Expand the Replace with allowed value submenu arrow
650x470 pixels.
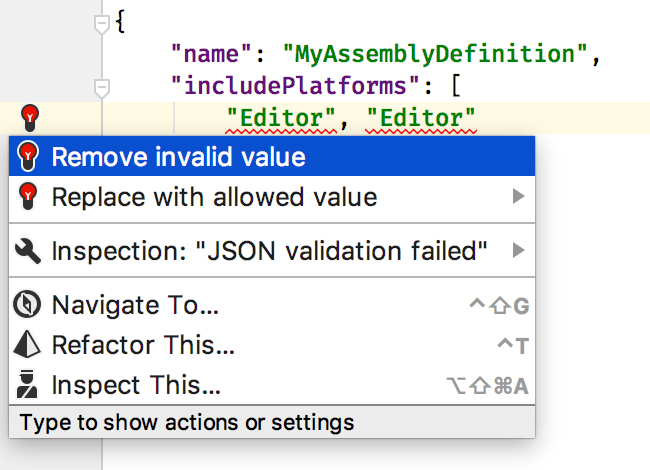[518, 196]
